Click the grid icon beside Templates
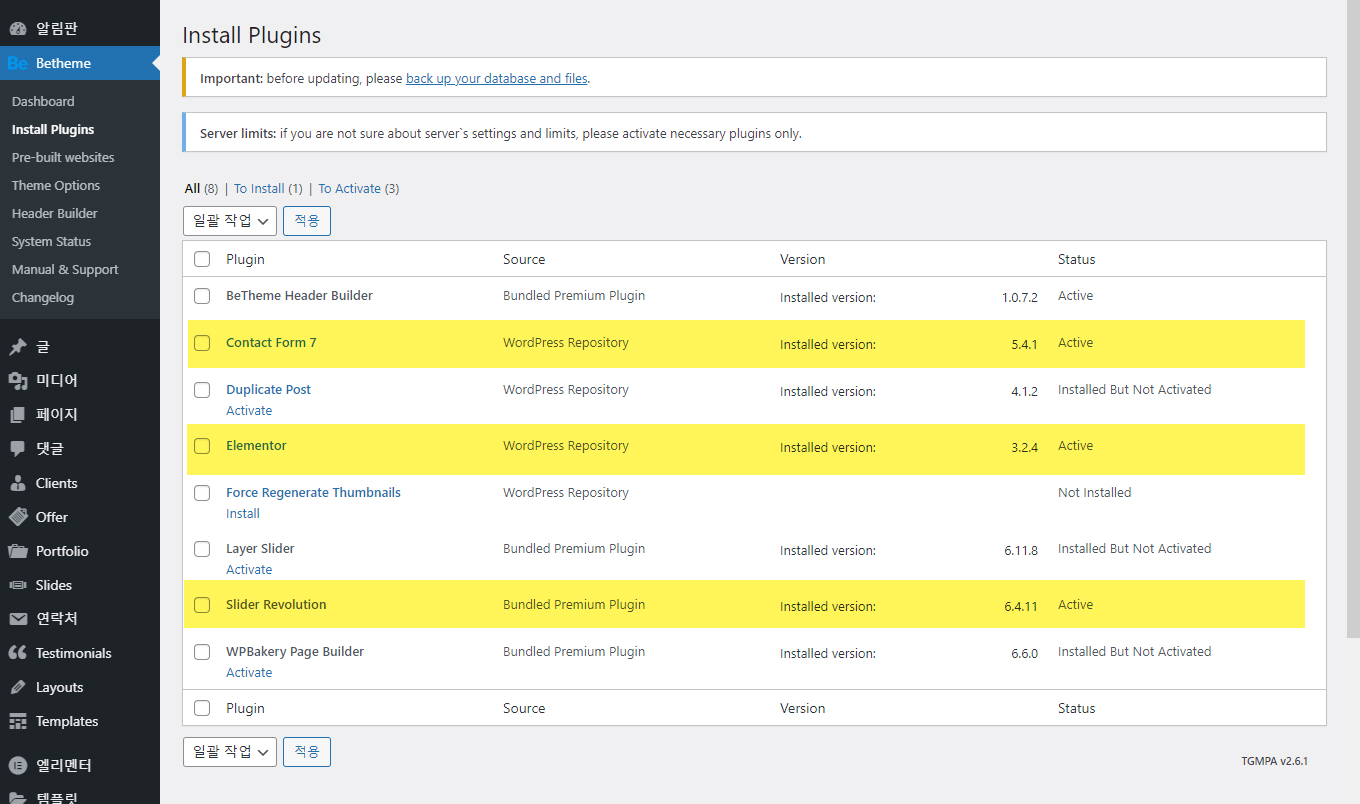The height and width of the screenshot is (804, 1360). [18, 721]
